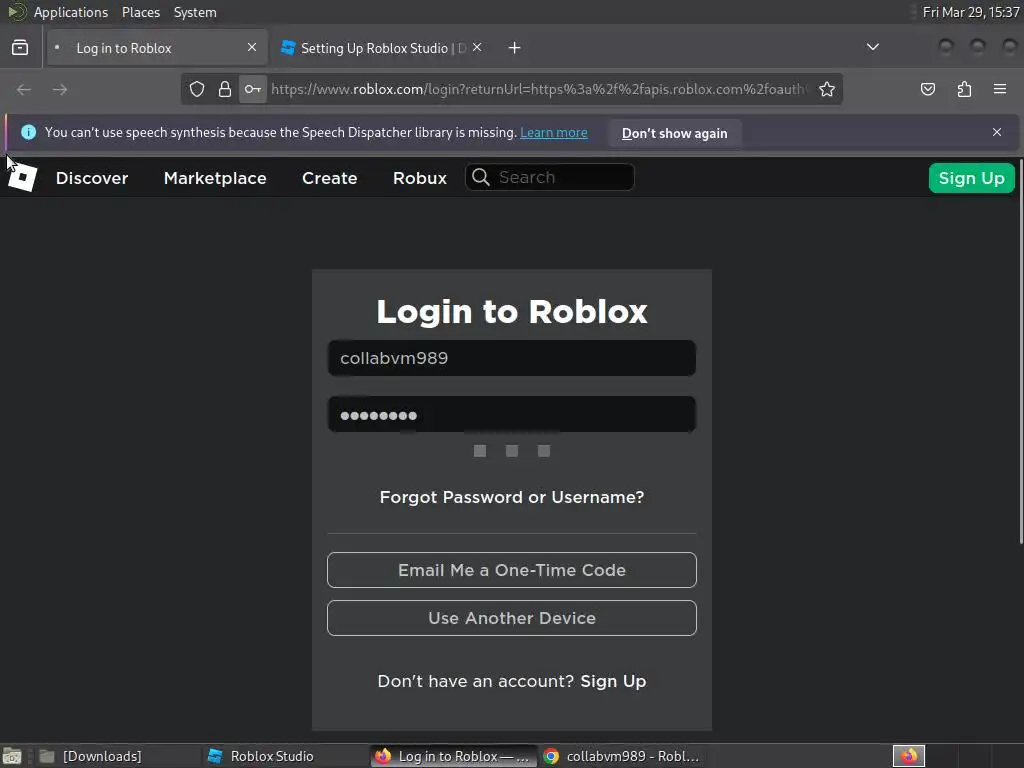Bookmark this page with the star icon

pos(827,89)
